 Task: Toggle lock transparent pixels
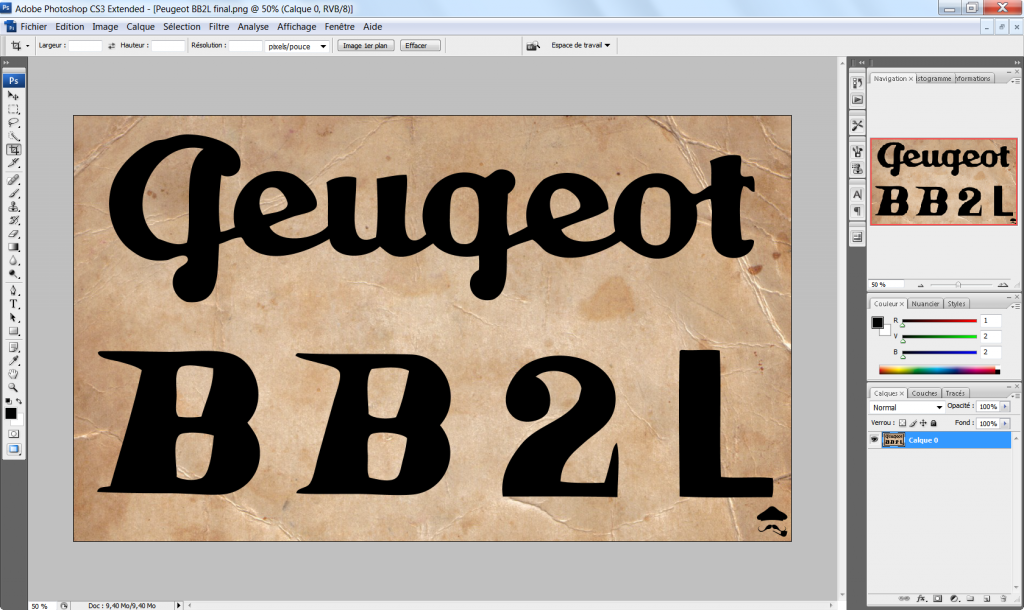pyautogui.click(x=903, y=423)
